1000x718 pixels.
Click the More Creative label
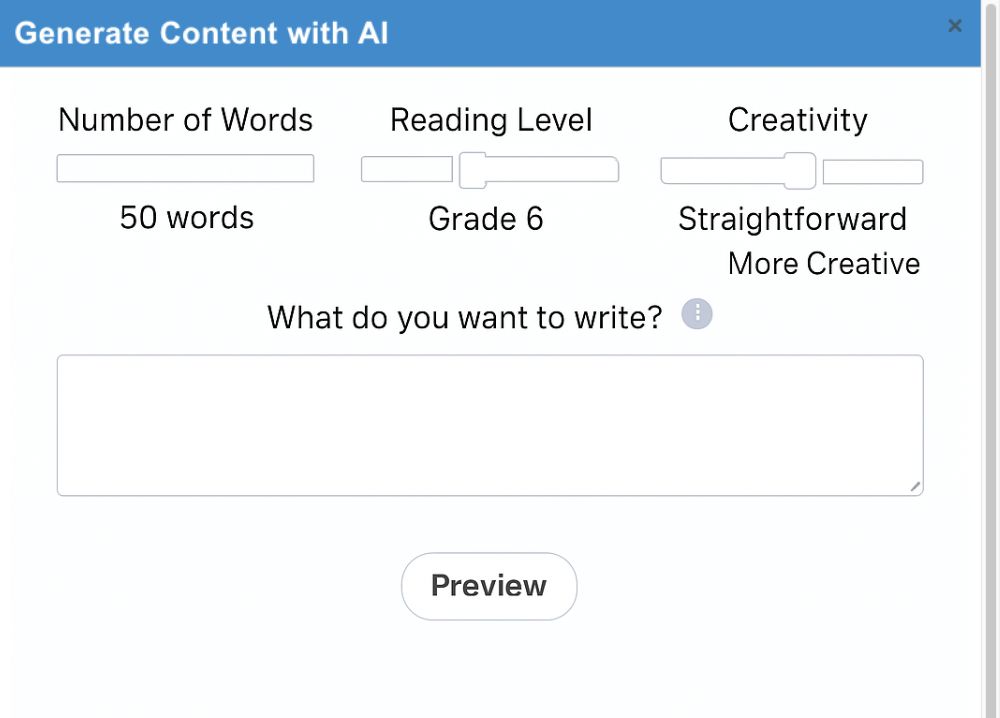[823, 263]
